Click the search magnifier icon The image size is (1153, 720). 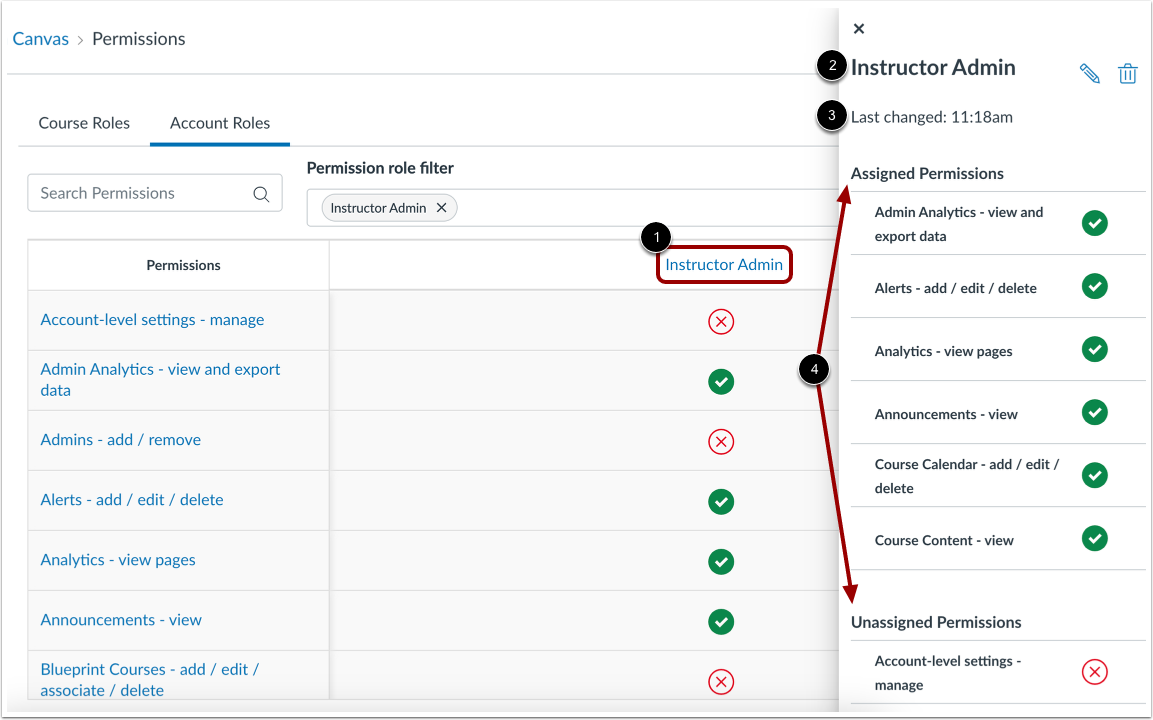click(x=261, y=193)
